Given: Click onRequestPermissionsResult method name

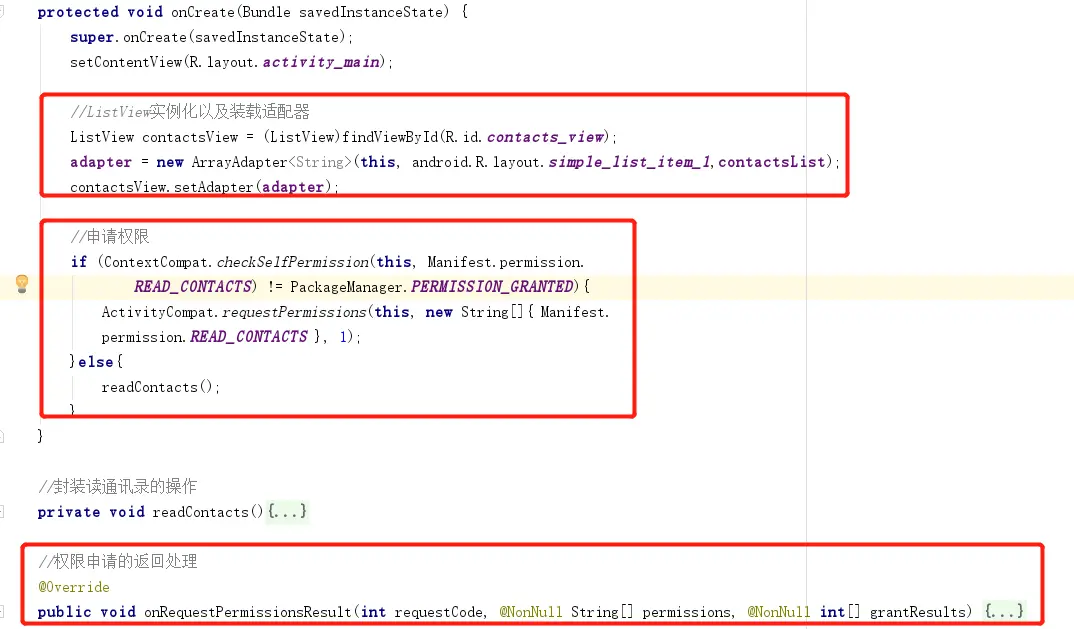Looking at the screenshot, I should tap(248, 612).
